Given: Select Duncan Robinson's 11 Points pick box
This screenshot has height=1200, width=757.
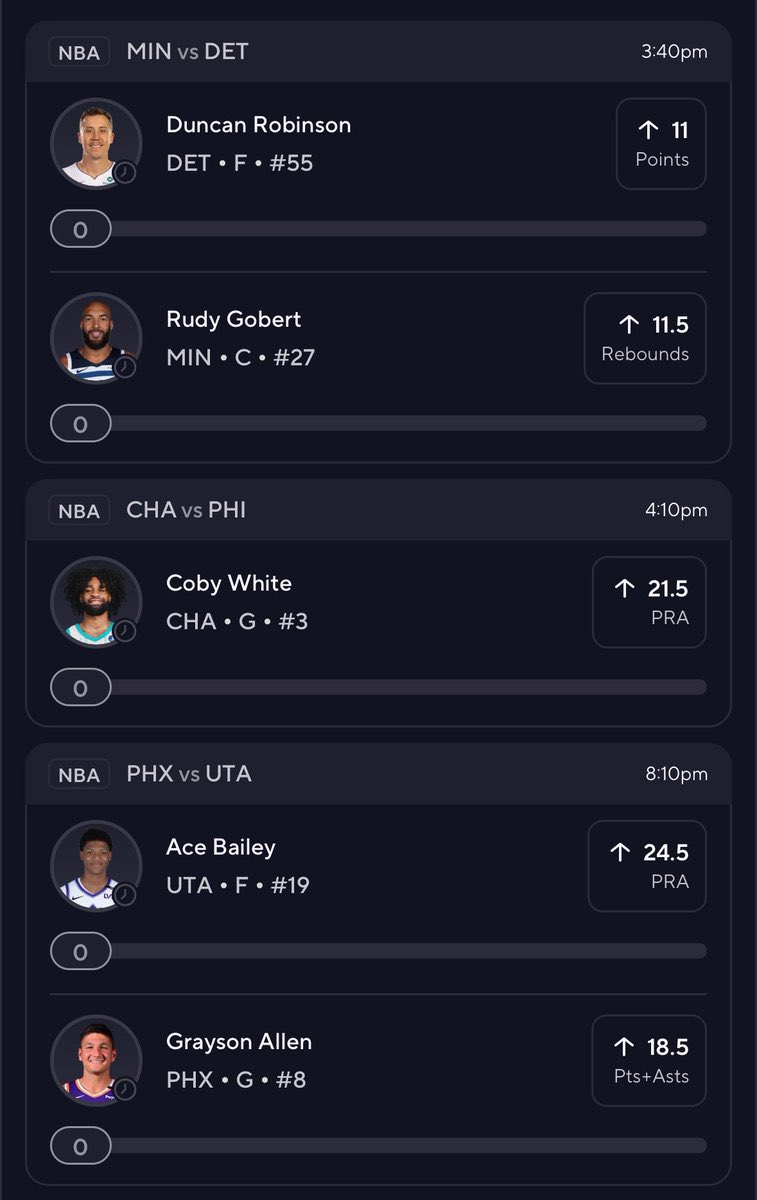Looking at the screenshot, I should [x=661, y=144].
